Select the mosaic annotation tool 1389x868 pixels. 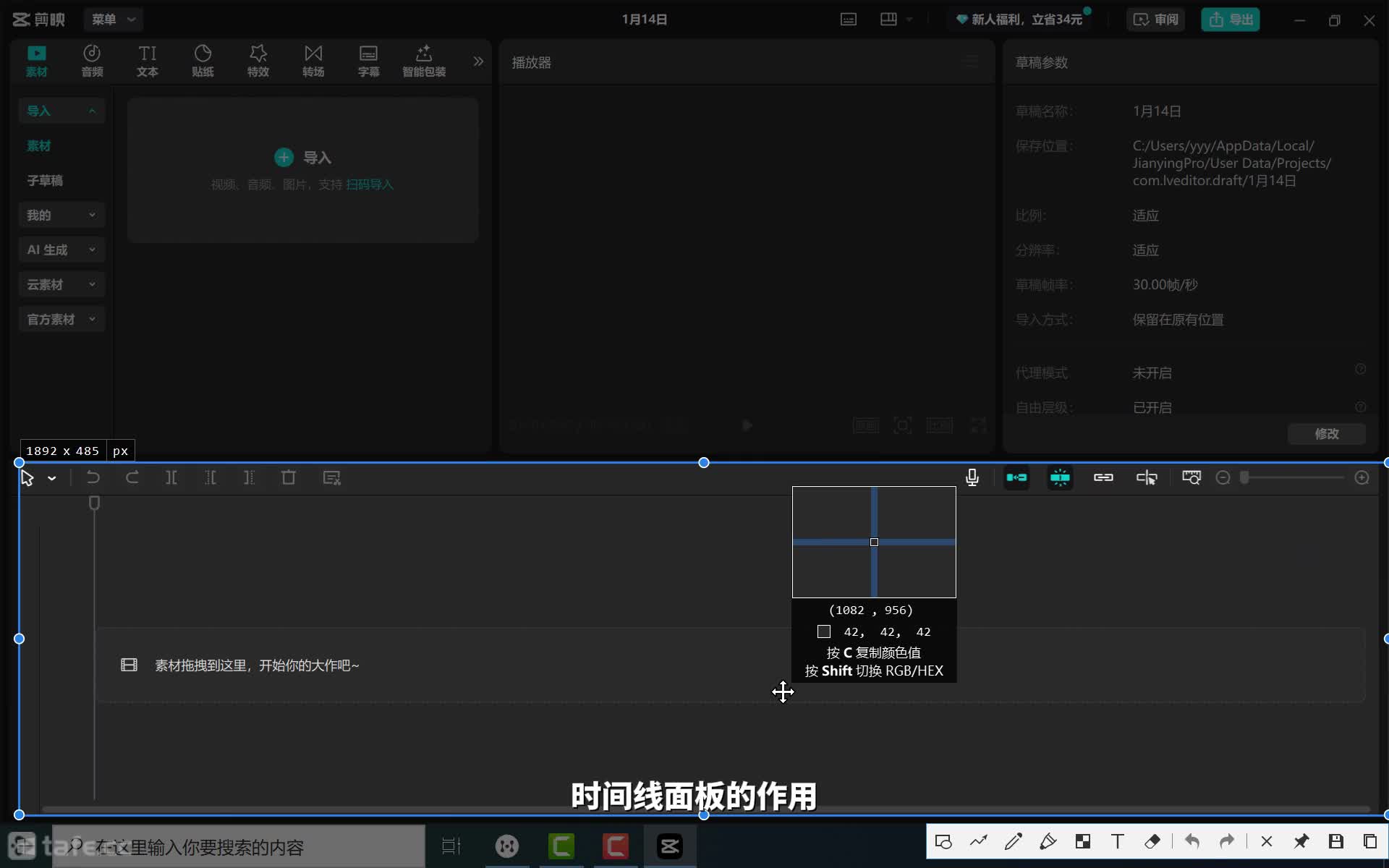pyautogui.click(x=1083, y=841)
